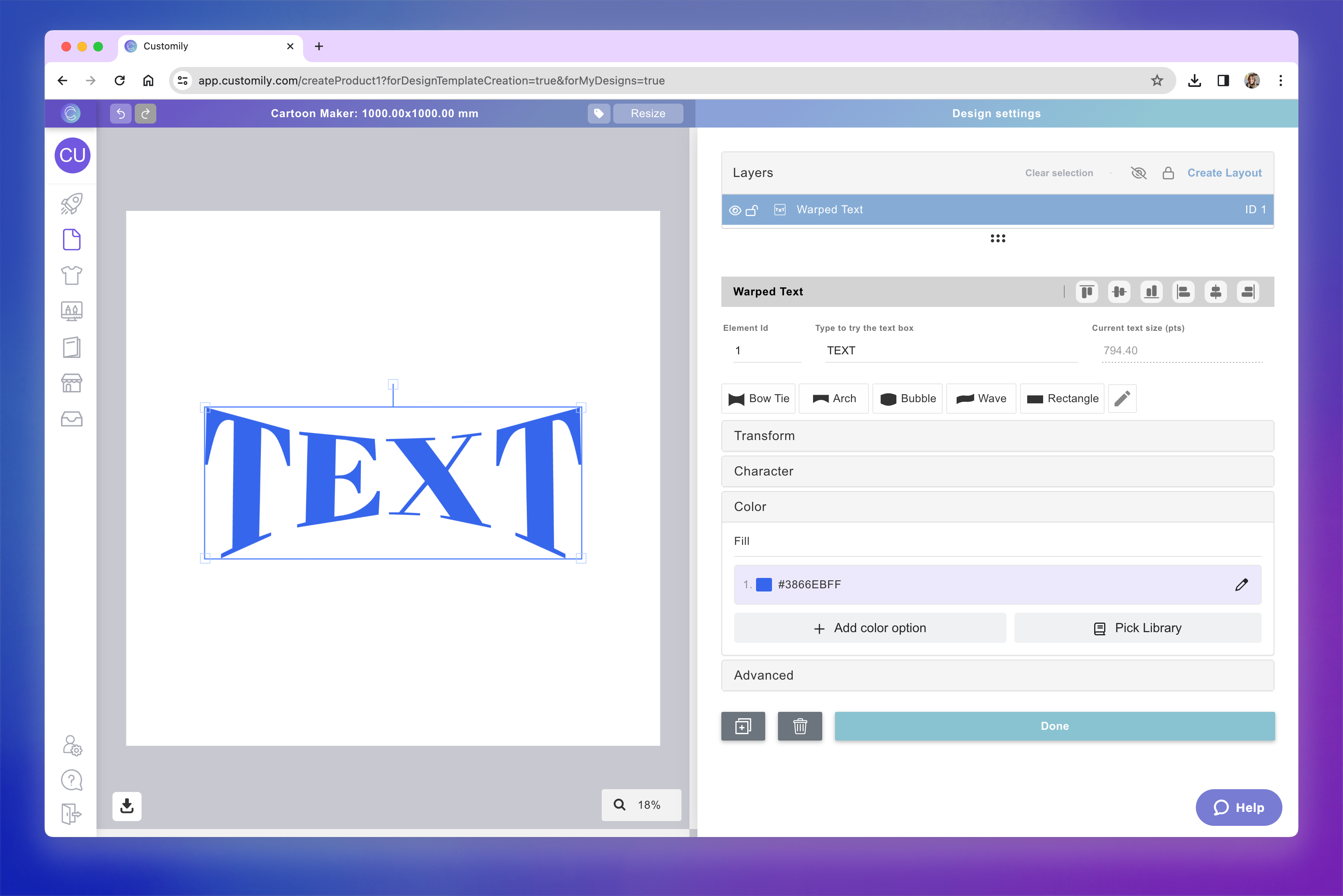Click the storefront icon in the sidebar

point(71,383)
